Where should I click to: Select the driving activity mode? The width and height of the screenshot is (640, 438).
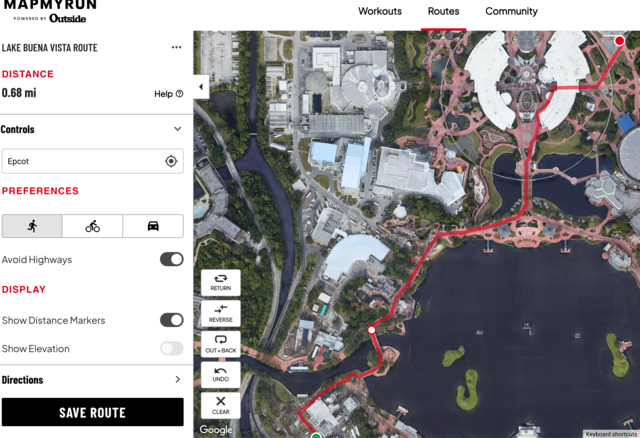(x=153, y=226)
